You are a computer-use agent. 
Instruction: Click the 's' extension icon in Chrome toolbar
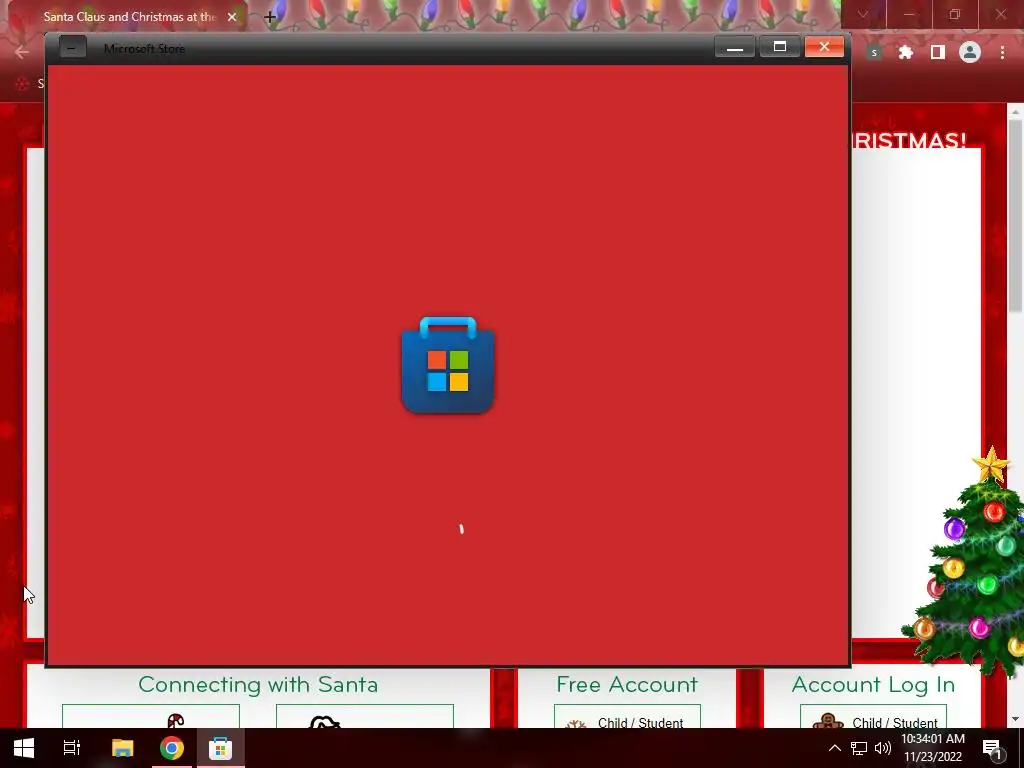click(874, 52)
